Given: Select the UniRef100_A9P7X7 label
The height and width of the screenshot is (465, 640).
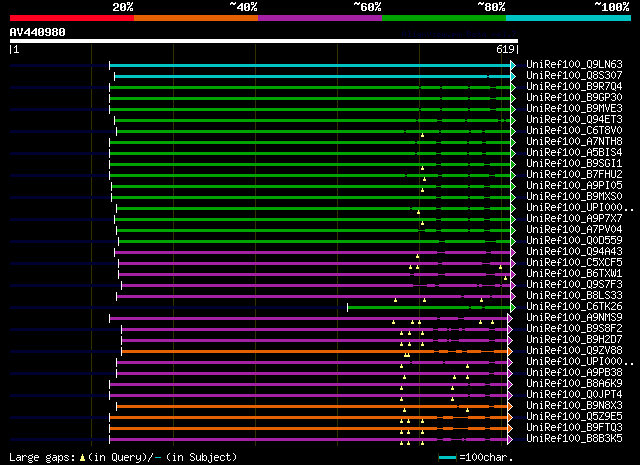Looking at the screenshot, I should pos(574,218).
